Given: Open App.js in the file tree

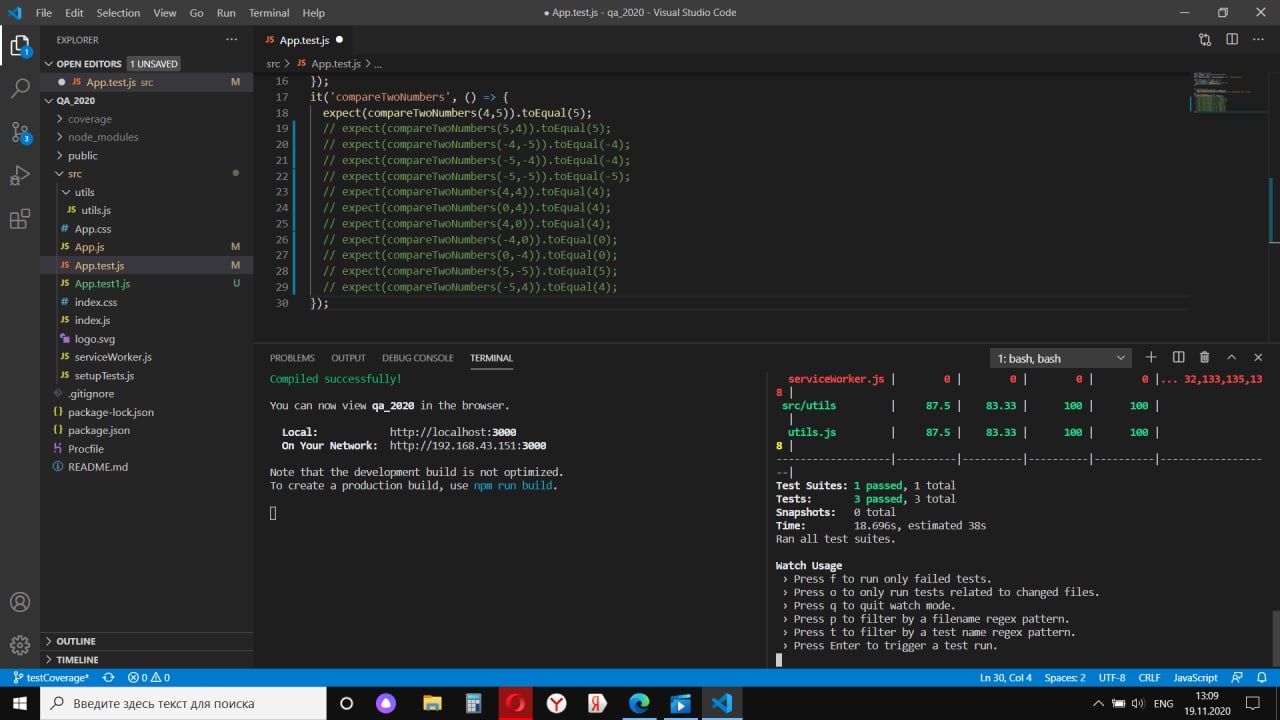Looking at the screenshot, I should pyautogui.click(x=146, y=247).
